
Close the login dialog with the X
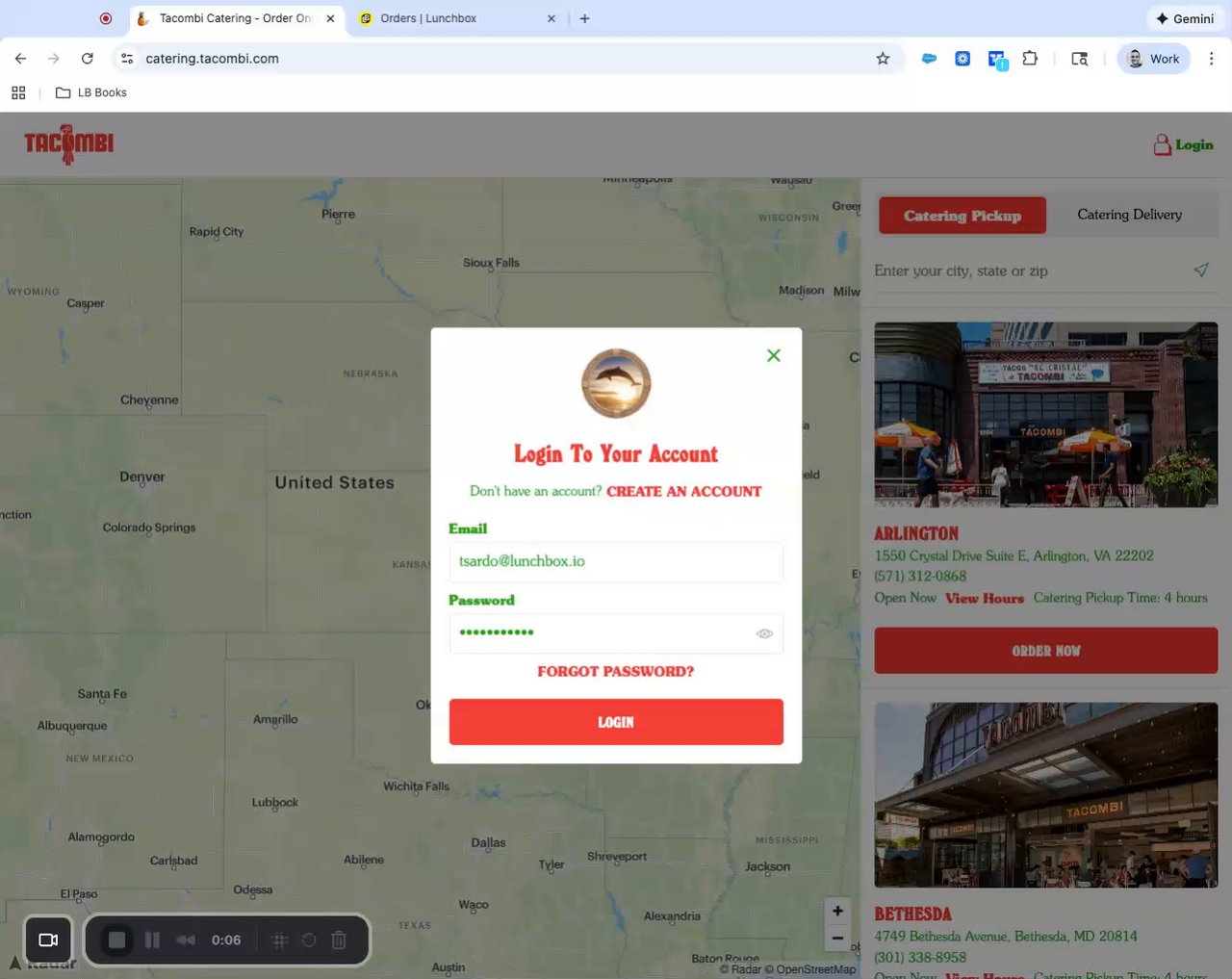coord(773,355)
